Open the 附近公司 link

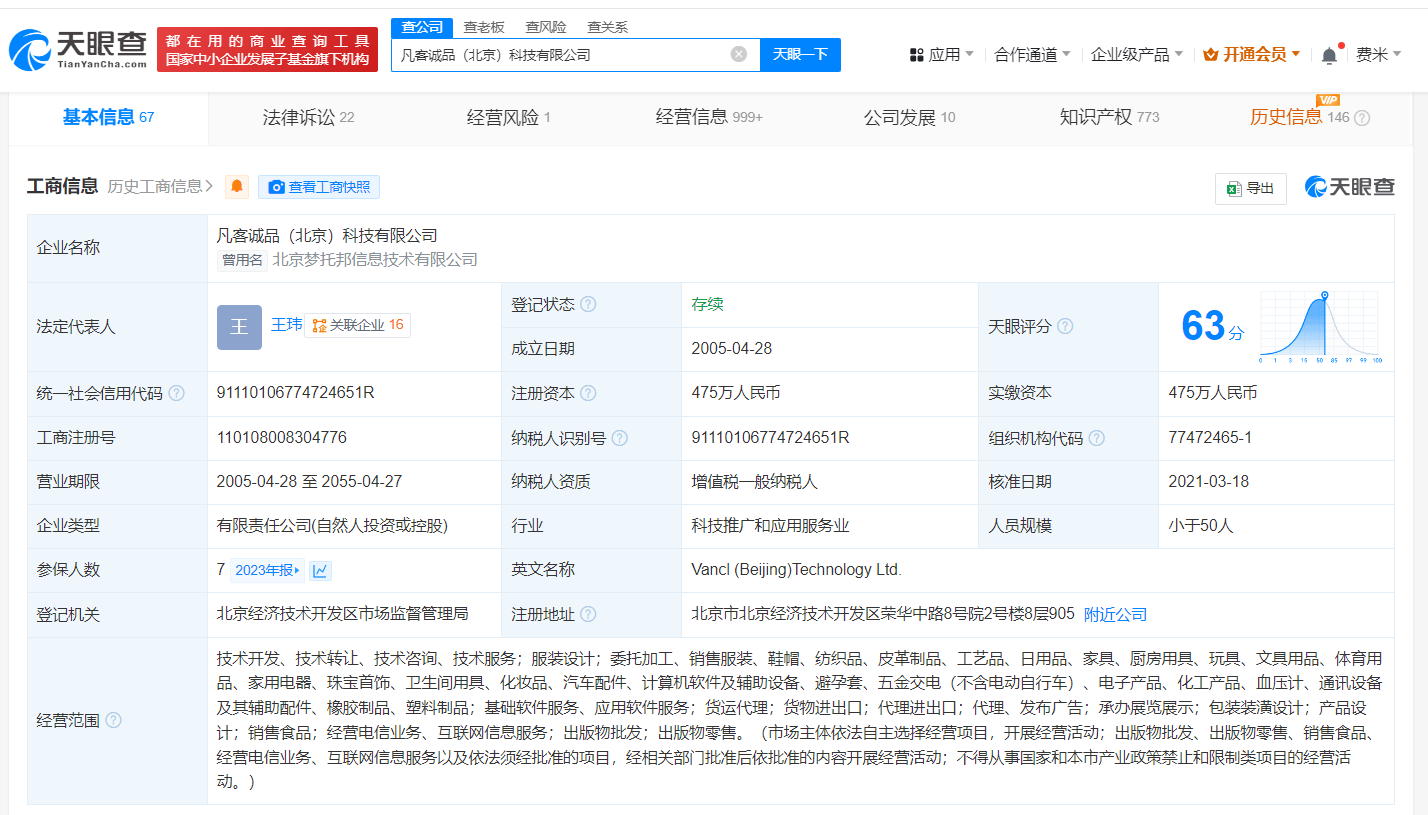click(1115, 614)
